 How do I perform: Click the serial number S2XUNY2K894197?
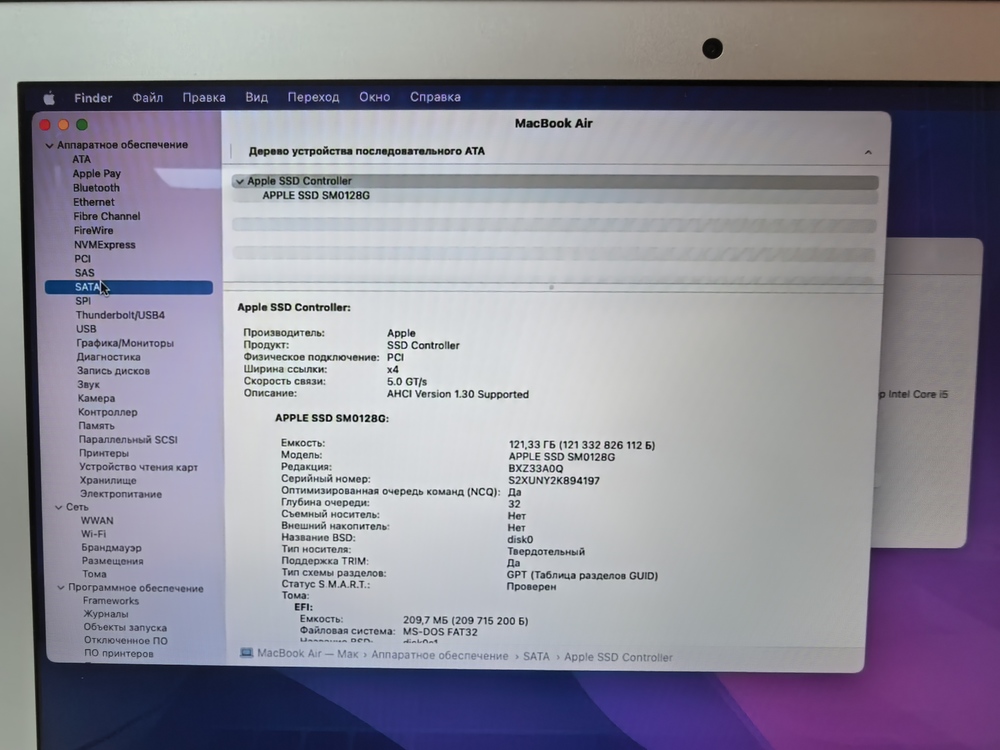554,481
